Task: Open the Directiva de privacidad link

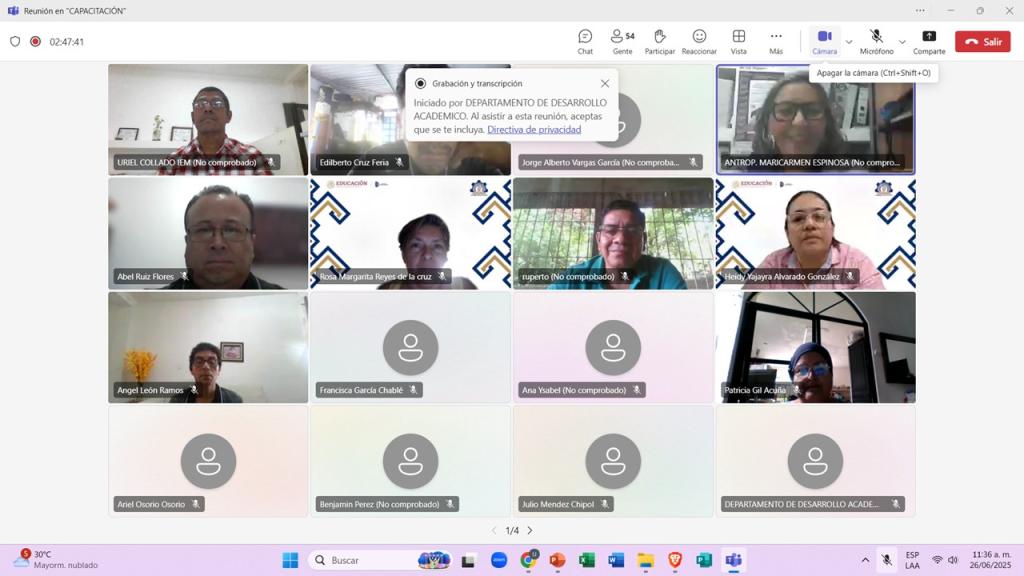Action: [x=534, y=130]
